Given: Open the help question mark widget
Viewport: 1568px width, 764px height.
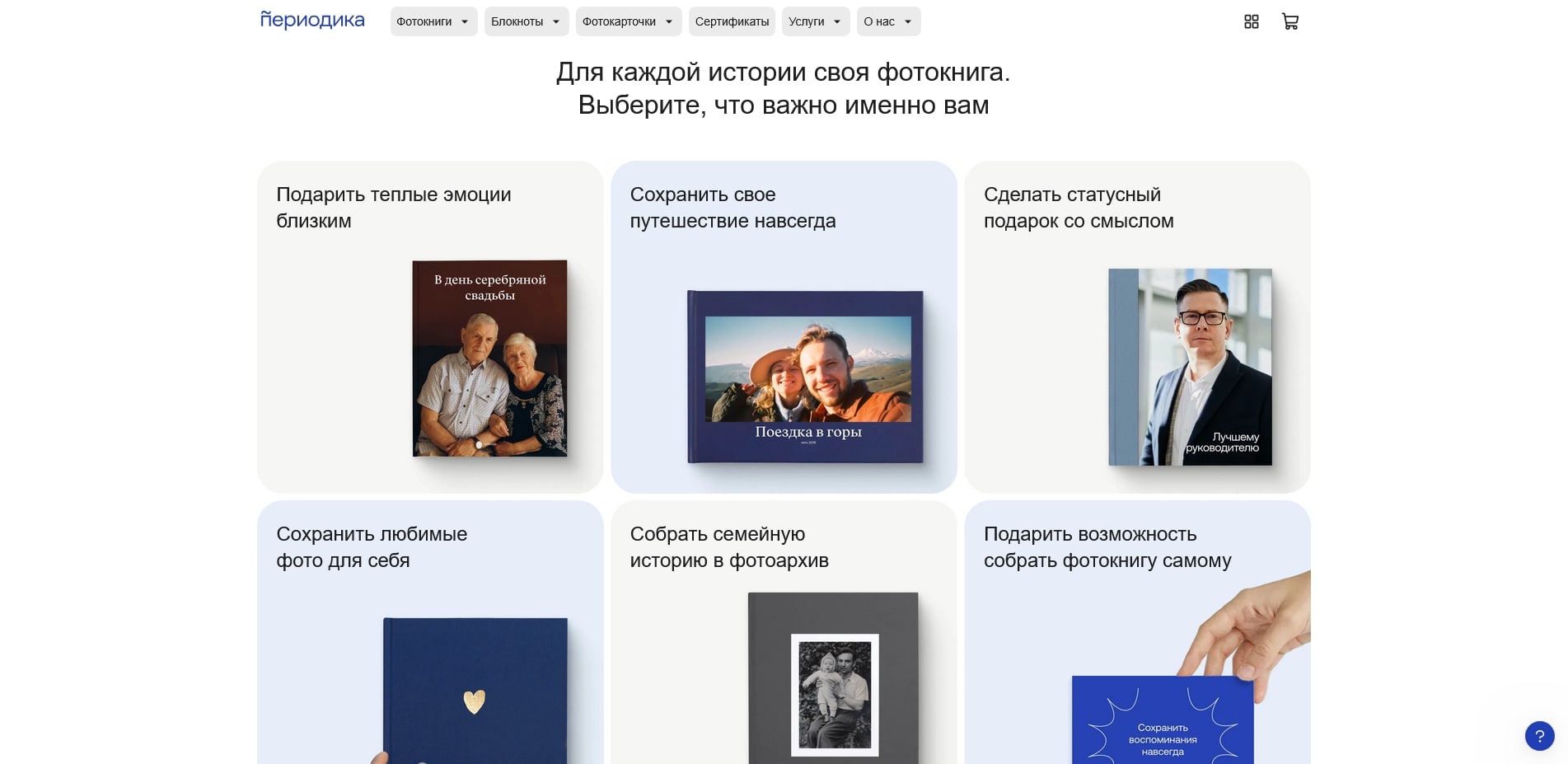Looking at the screenshot, I should (x=1540, y=734).
